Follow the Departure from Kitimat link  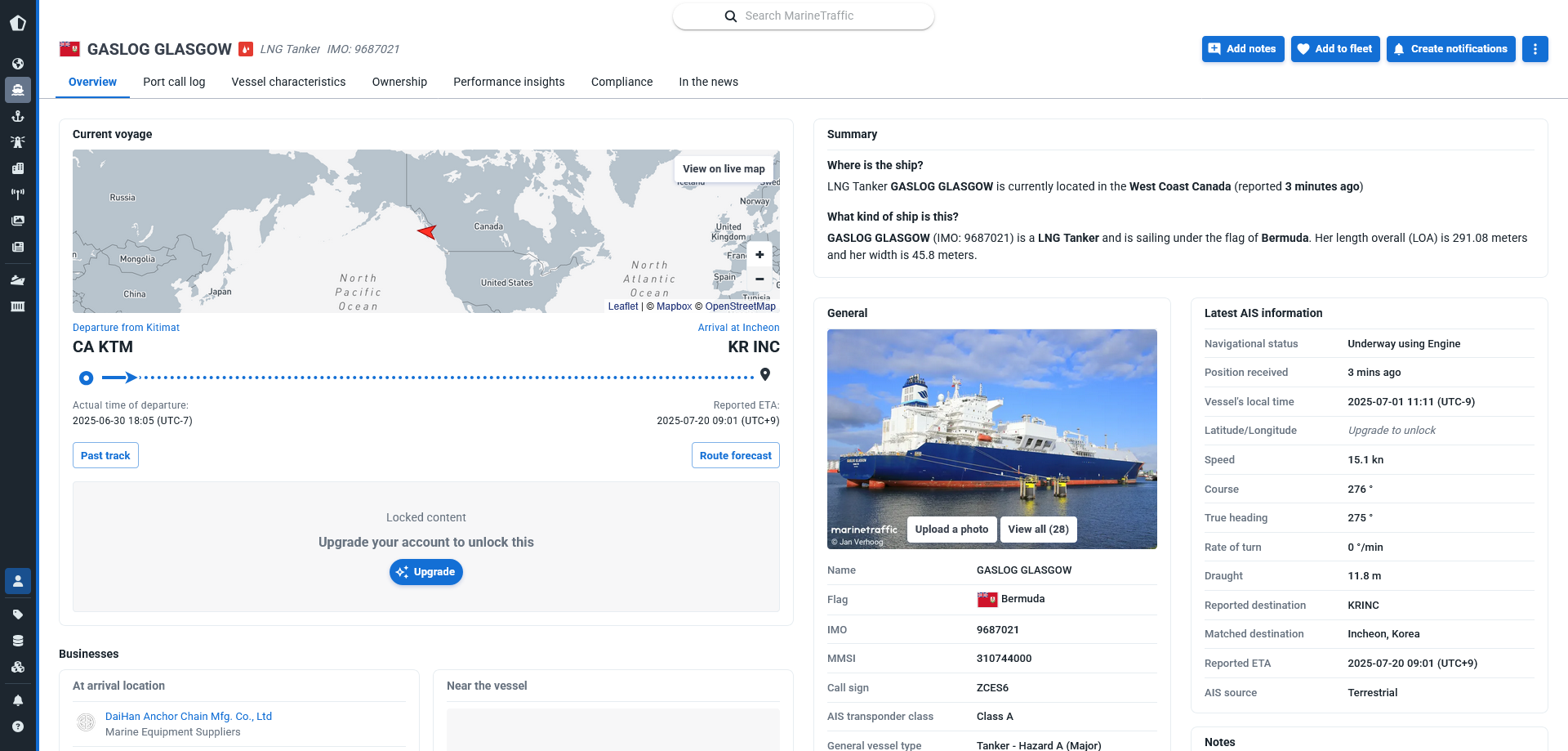point(126,328)
